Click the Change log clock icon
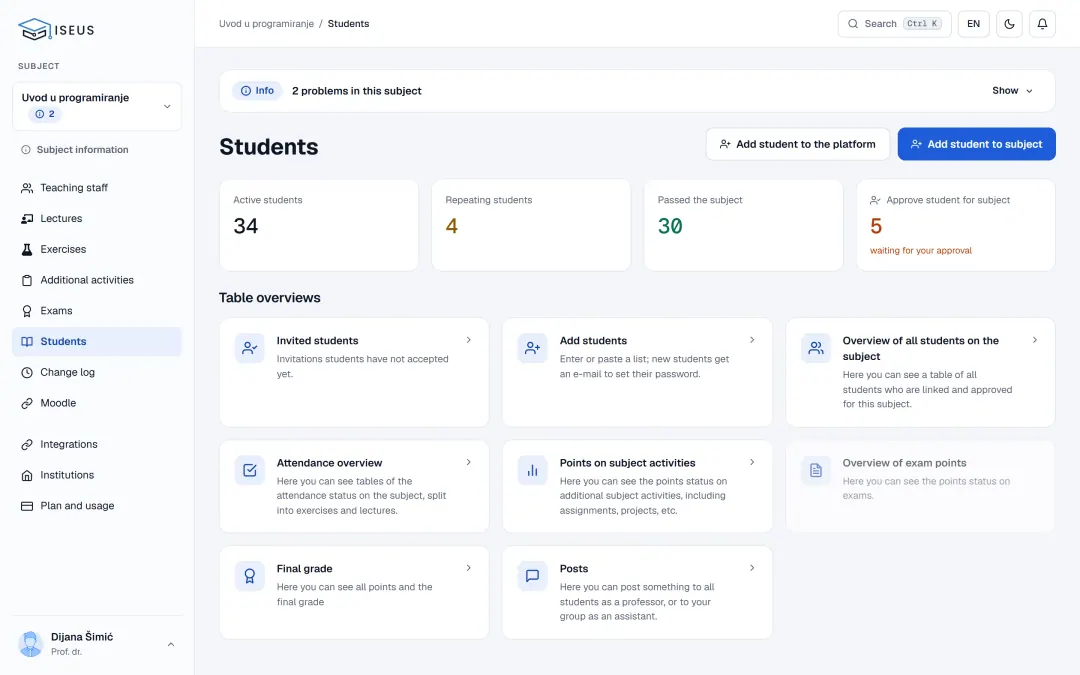Screen dimensions: 1080x675 pyautogui.click(x=27, y=373)
